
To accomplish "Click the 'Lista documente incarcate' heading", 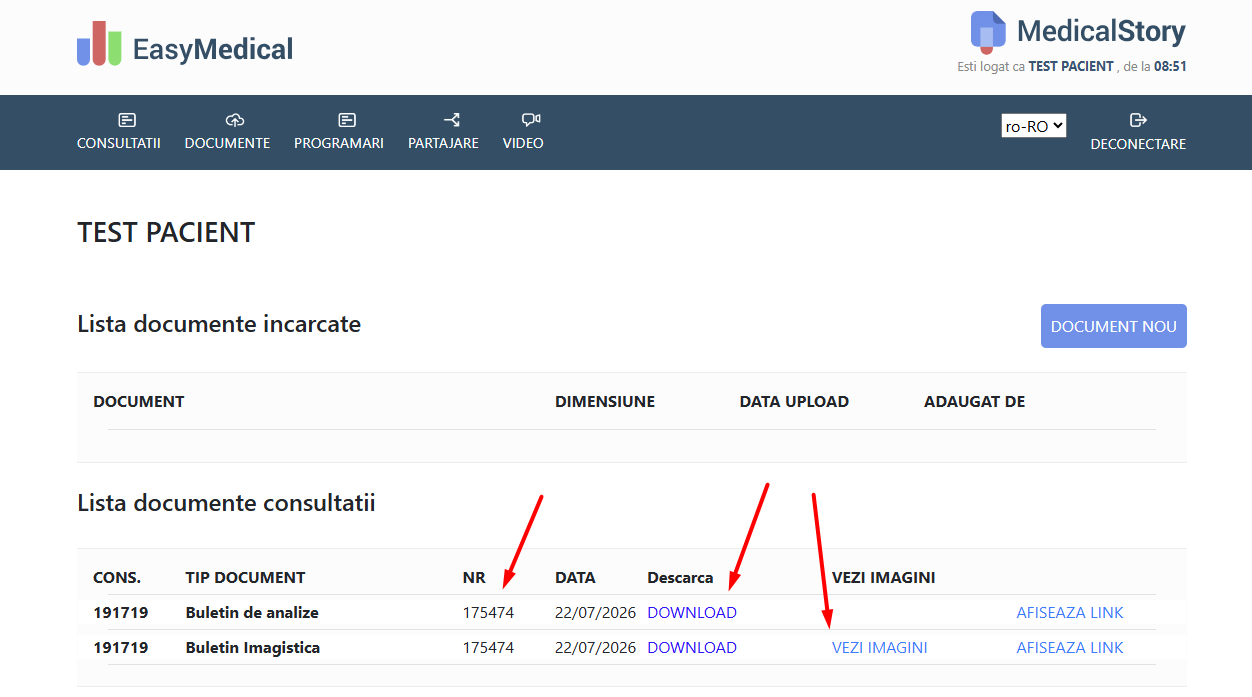I will point(219,324).
